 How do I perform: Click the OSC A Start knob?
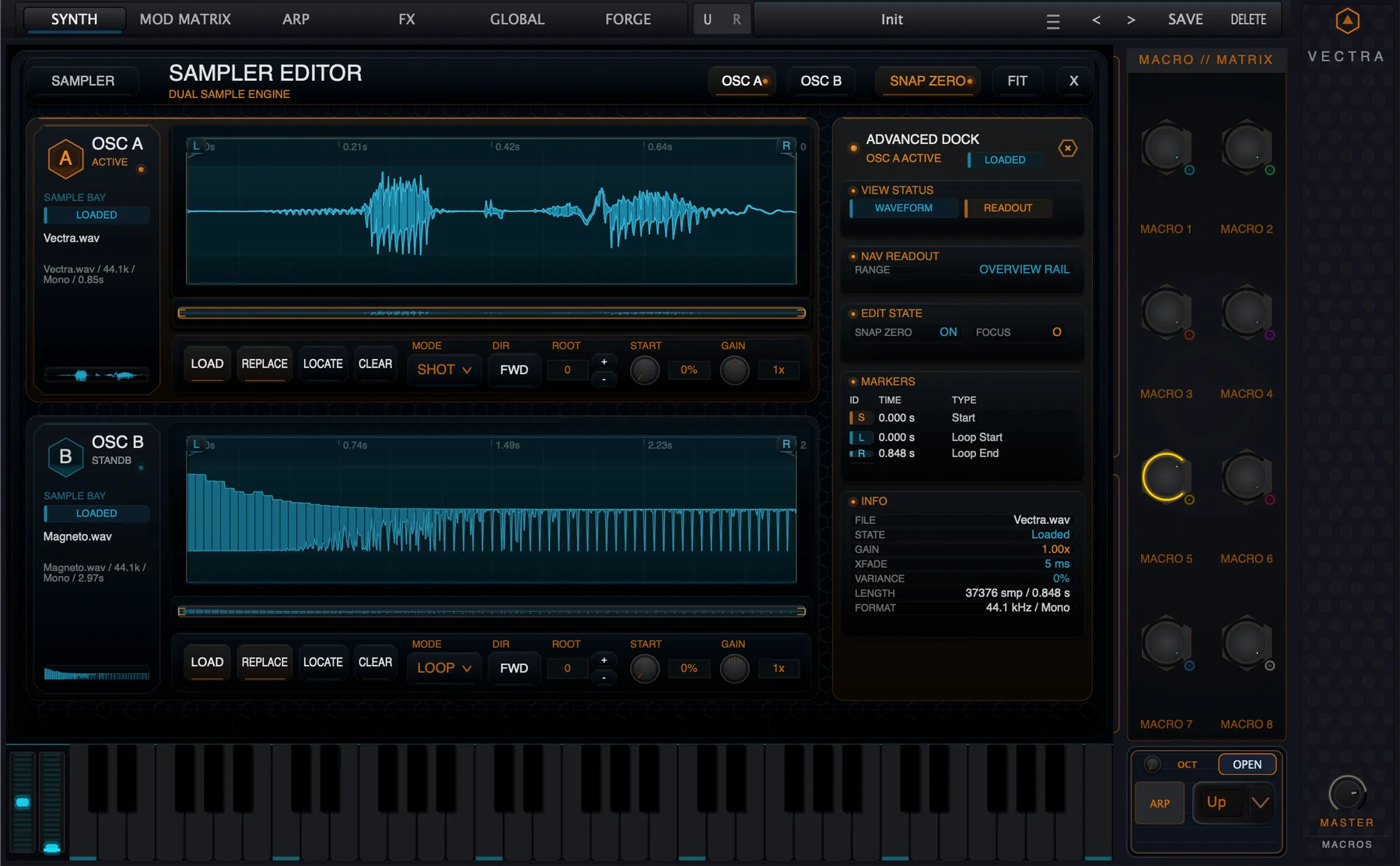point(644,371)
